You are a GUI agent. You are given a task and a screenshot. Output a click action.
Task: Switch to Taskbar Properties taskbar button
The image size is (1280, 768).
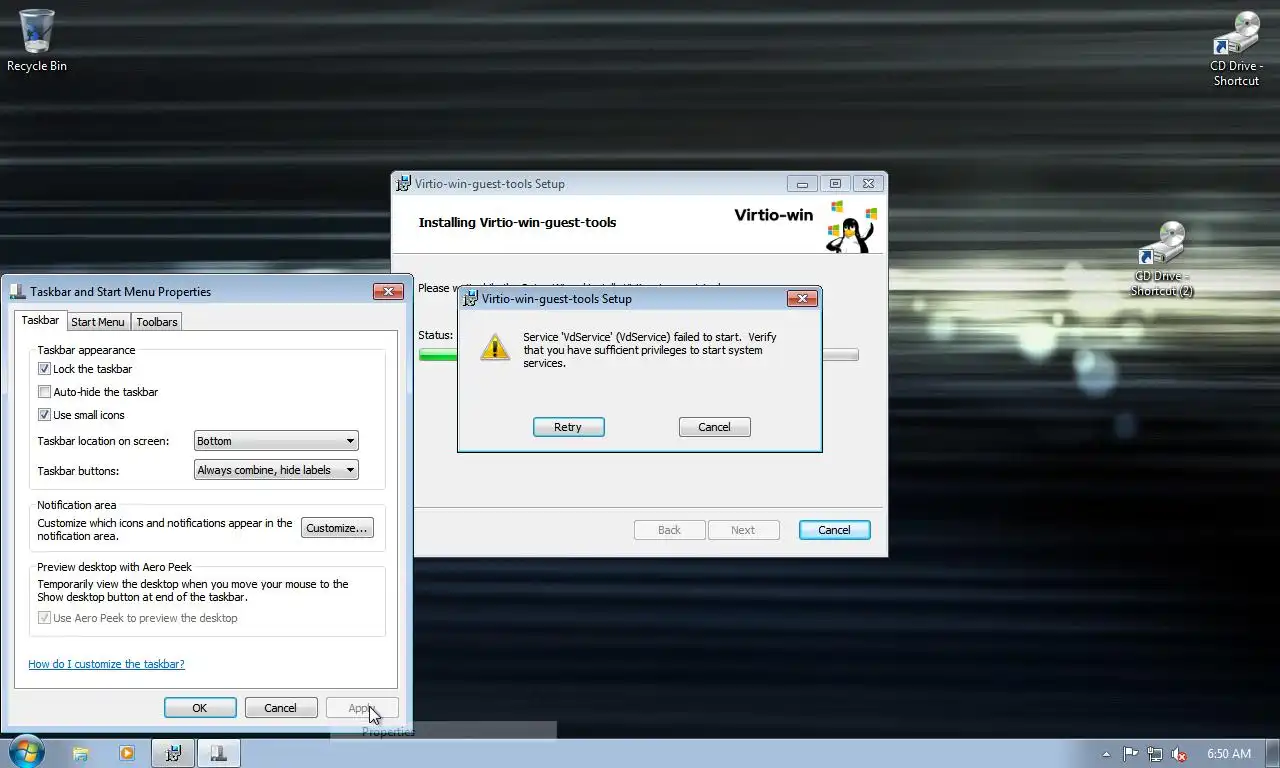click(218, 754)
